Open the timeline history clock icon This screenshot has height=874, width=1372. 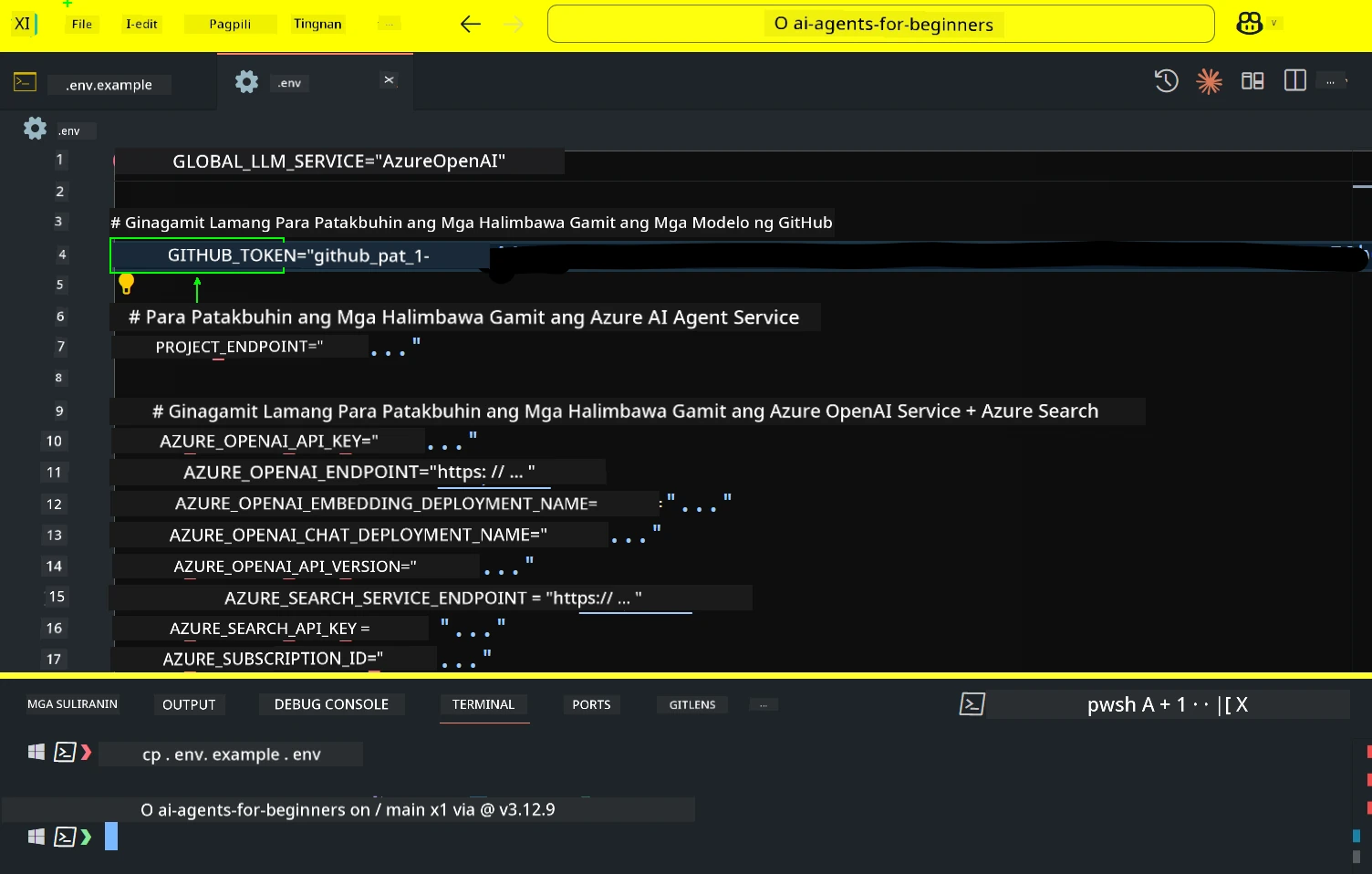(x=1166, y=81)
